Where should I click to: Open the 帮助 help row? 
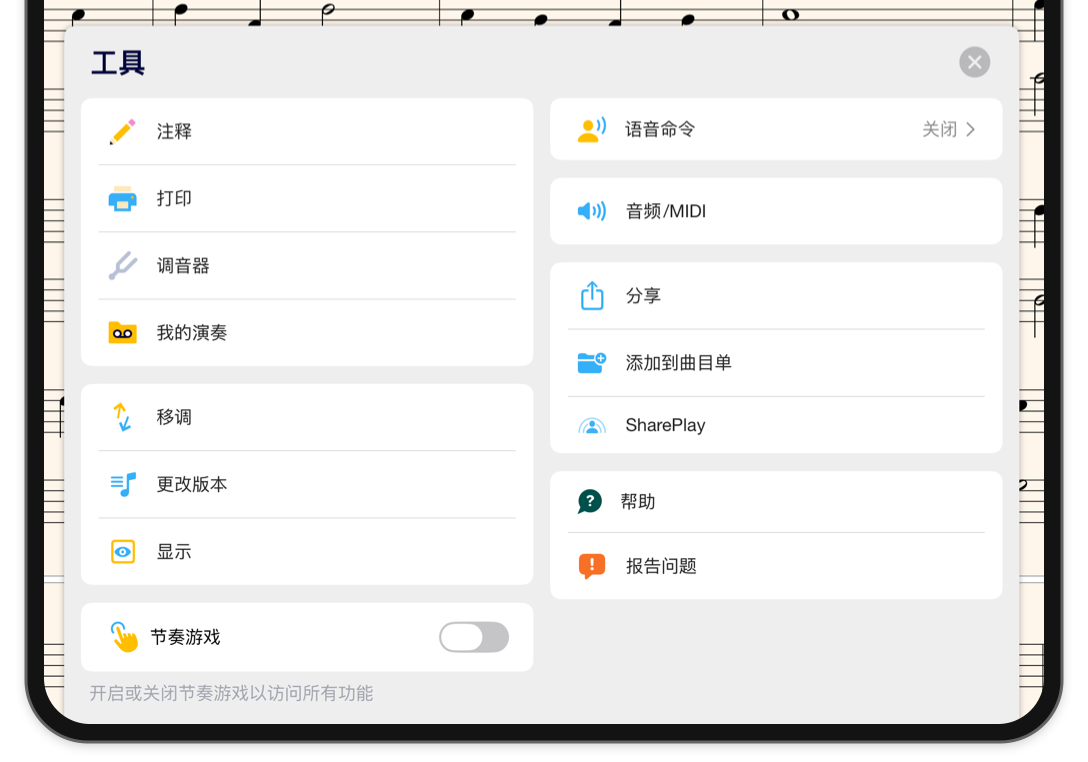(x=776, y=502)
